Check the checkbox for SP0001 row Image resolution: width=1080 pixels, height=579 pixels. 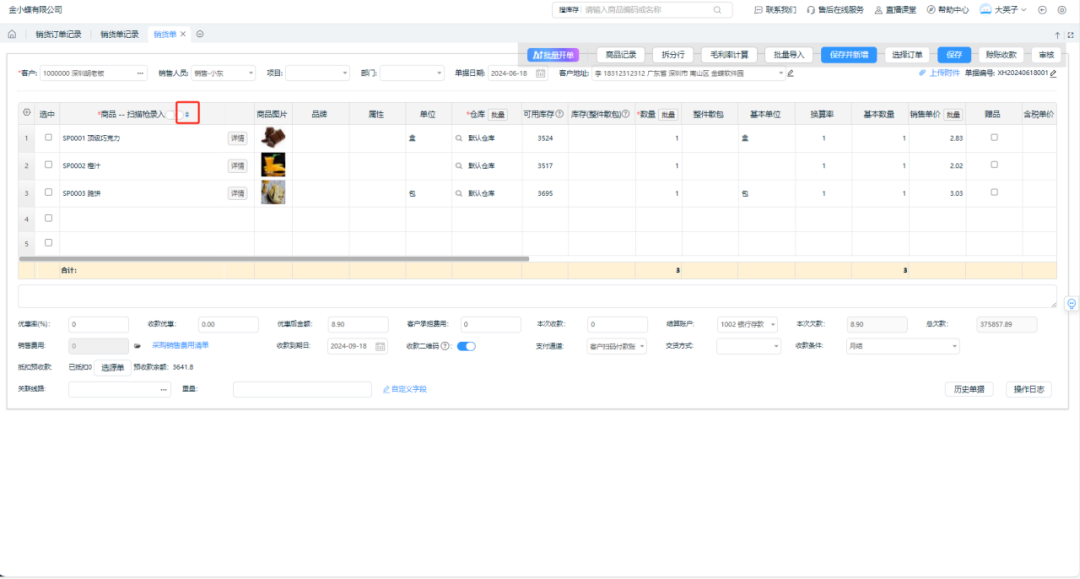click(x=48, y=138)
